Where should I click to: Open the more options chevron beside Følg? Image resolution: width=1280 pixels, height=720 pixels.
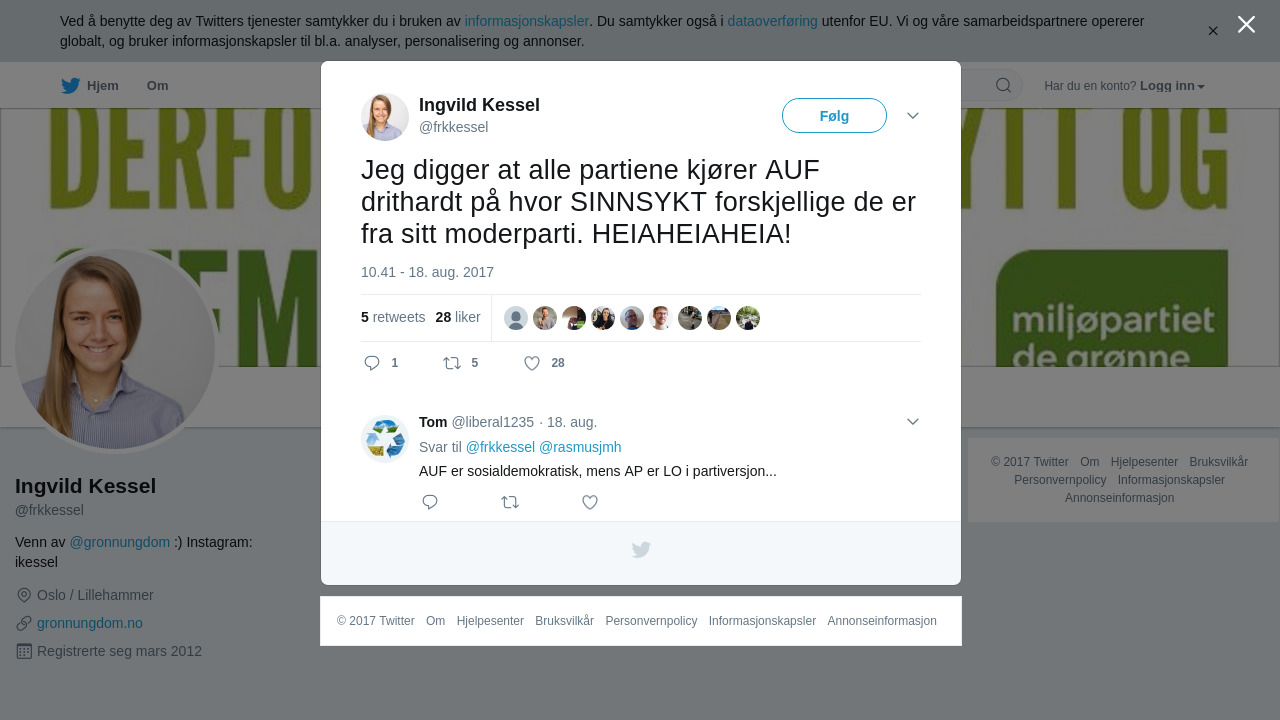coord(913,116)
